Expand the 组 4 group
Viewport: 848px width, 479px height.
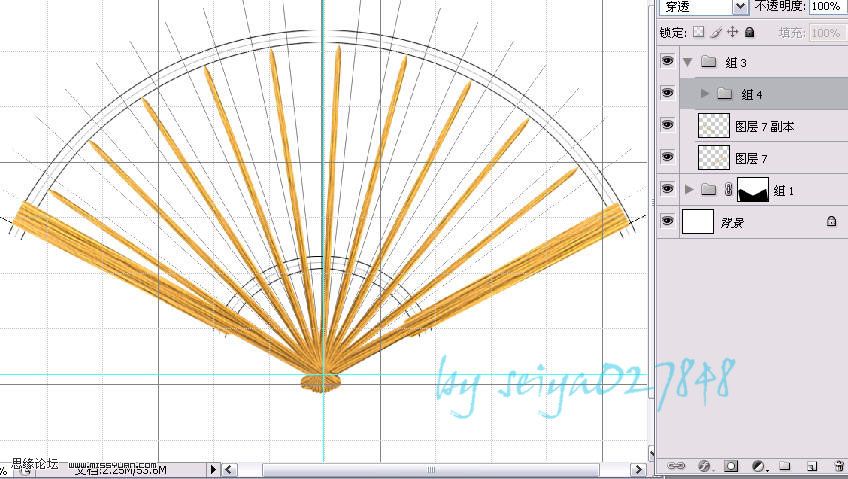[x=705, y=94]
